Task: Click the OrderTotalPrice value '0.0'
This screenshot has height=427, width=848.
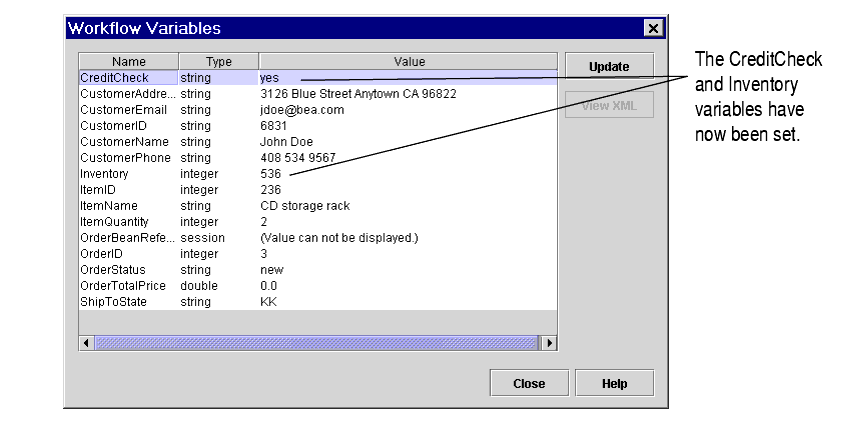Action: click(268, 285)
